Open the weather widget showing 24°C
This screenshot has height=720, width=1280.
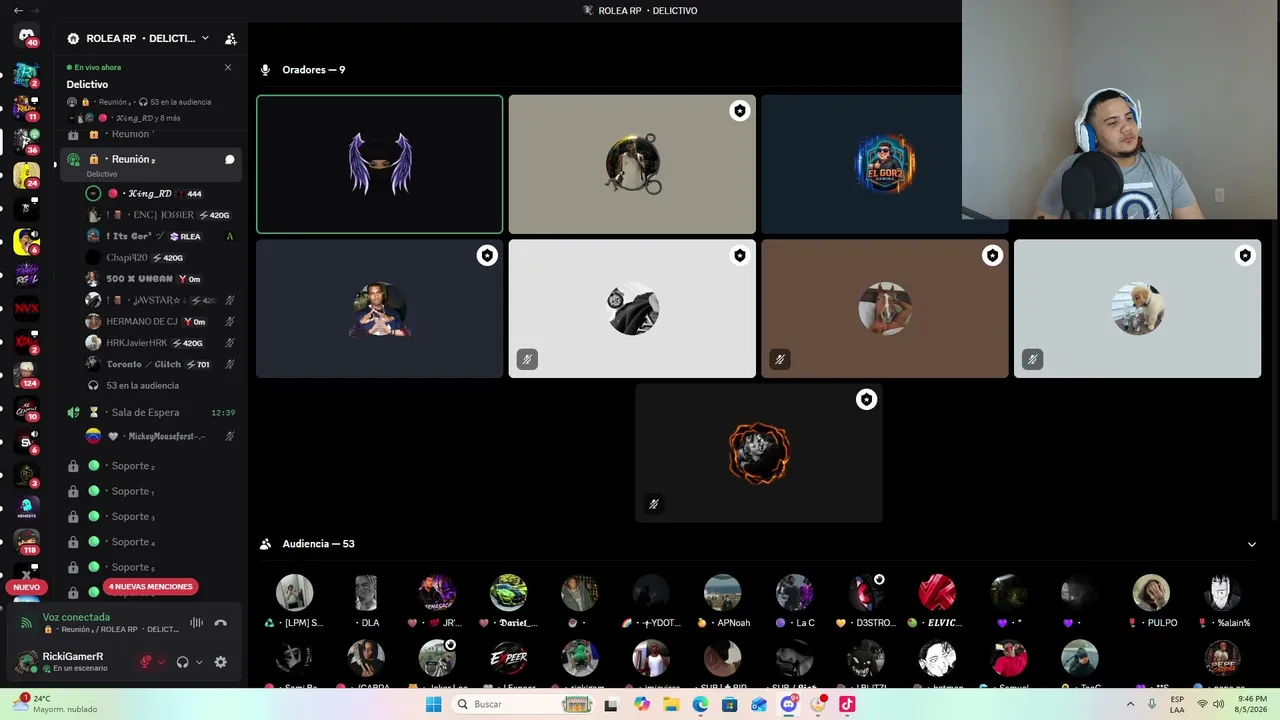pyautogui.click(x=56, y=704)
